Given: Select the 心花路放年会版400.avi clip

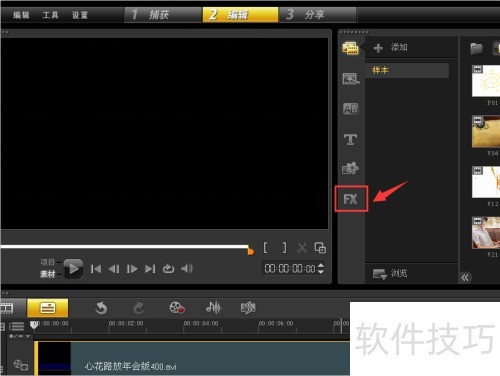Looking at the screenshot, I should (x=192, y=359).
